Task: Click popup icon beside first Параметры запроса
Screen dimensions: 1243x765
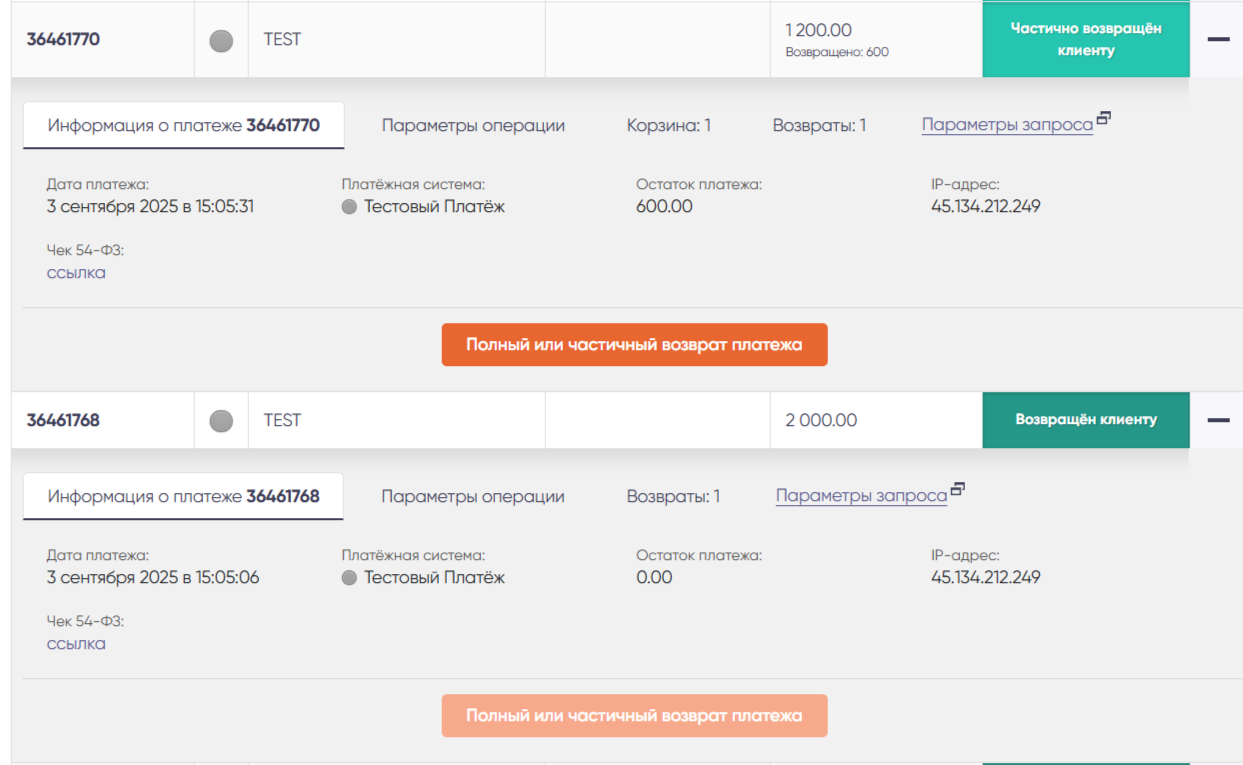Action: (x=1104, y=119)
